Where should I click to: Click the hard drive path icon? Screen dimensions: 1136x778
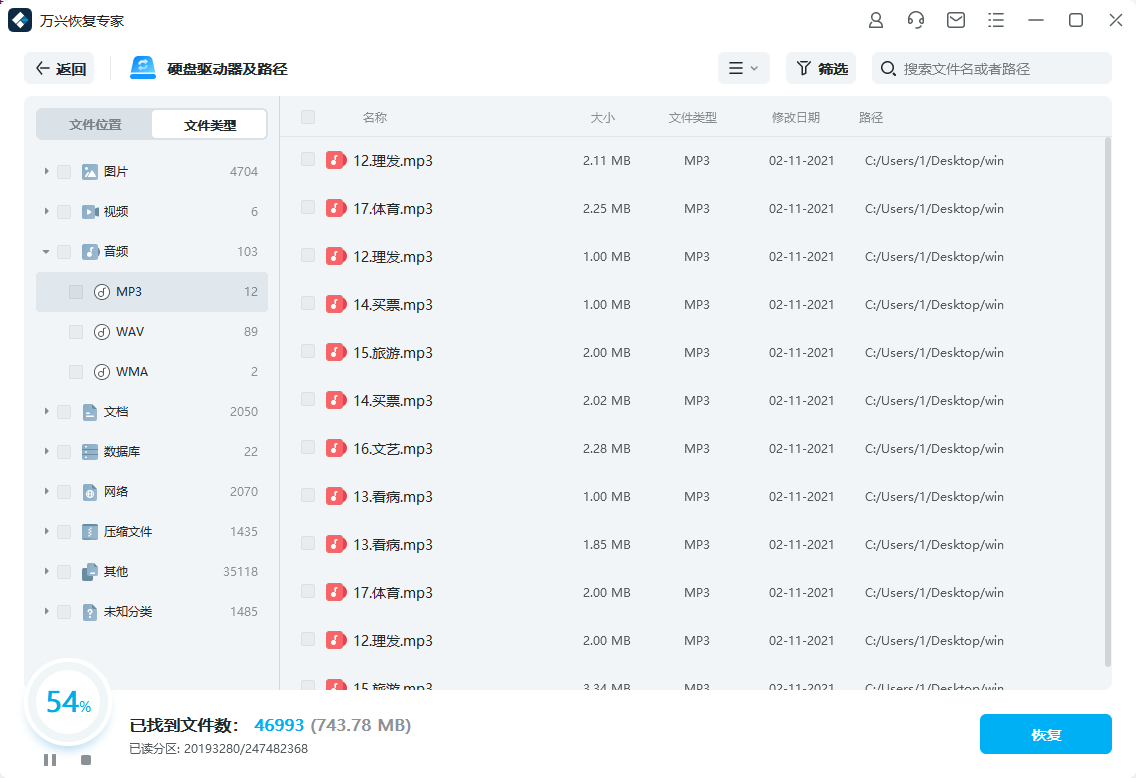pos(143,68)
